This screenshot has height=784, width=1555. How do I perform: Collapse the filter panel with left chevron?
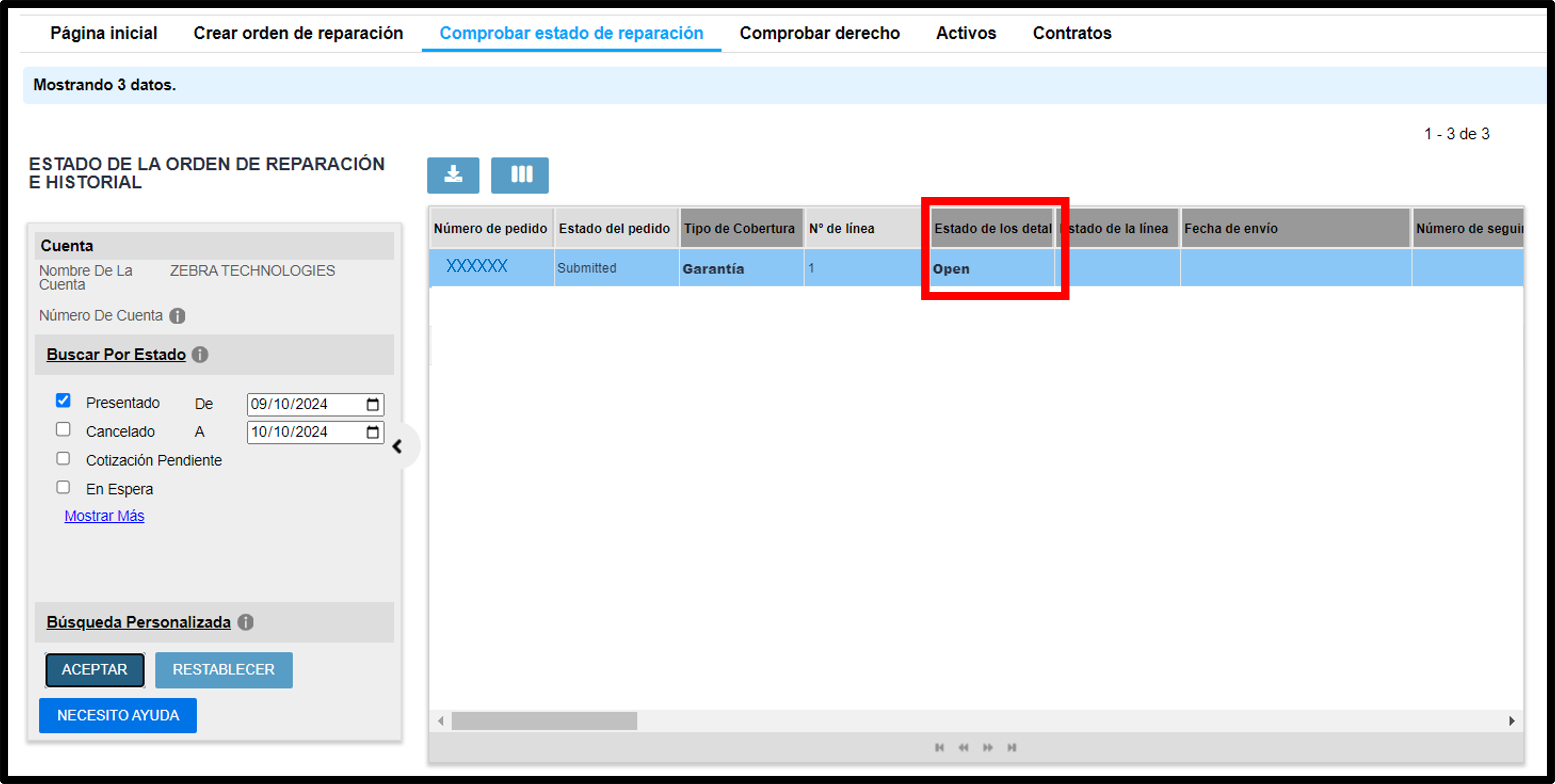[x=398, y=446]
